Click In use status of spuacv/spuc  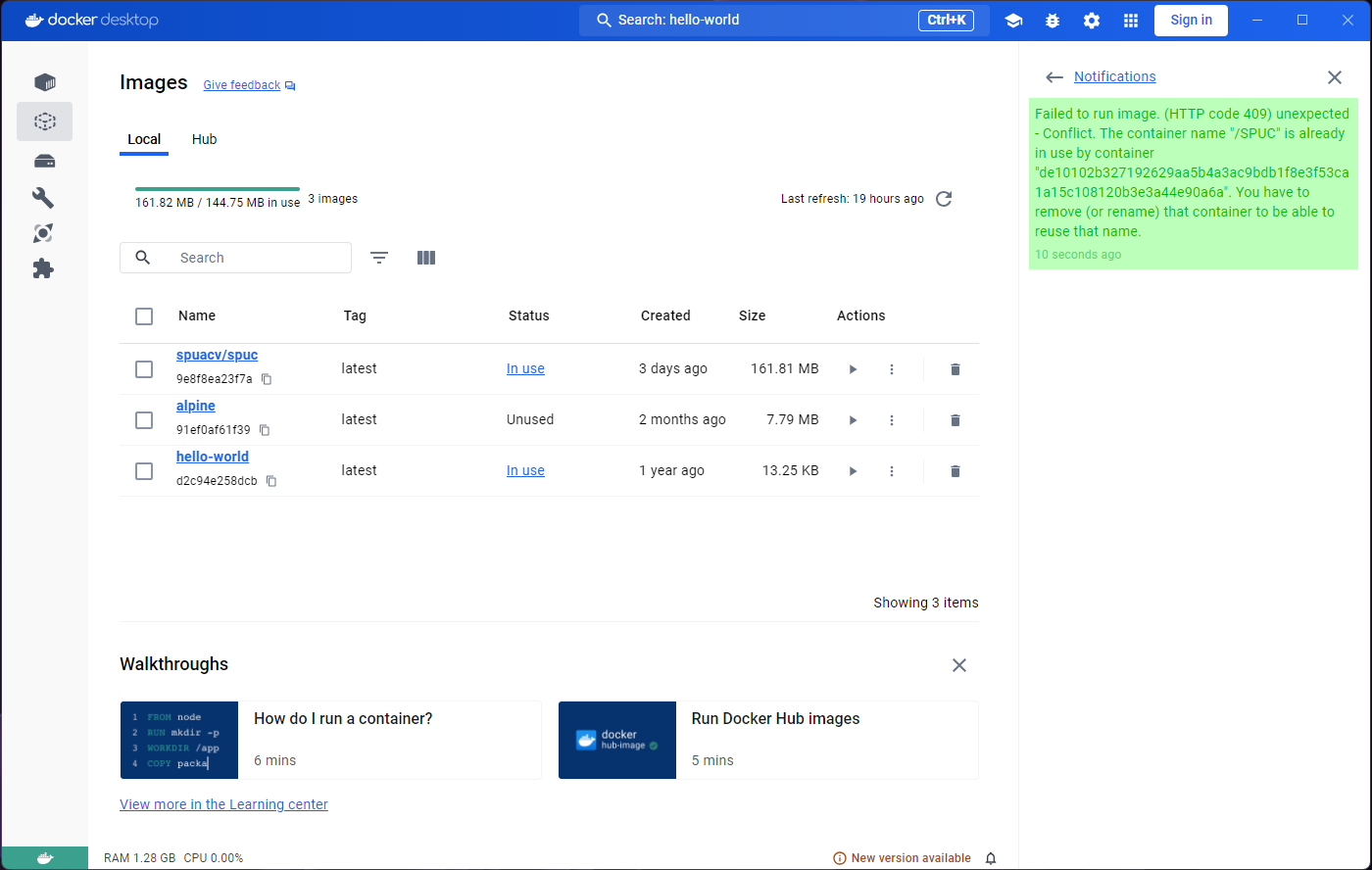pyautogui.click(x=525, y=369)
